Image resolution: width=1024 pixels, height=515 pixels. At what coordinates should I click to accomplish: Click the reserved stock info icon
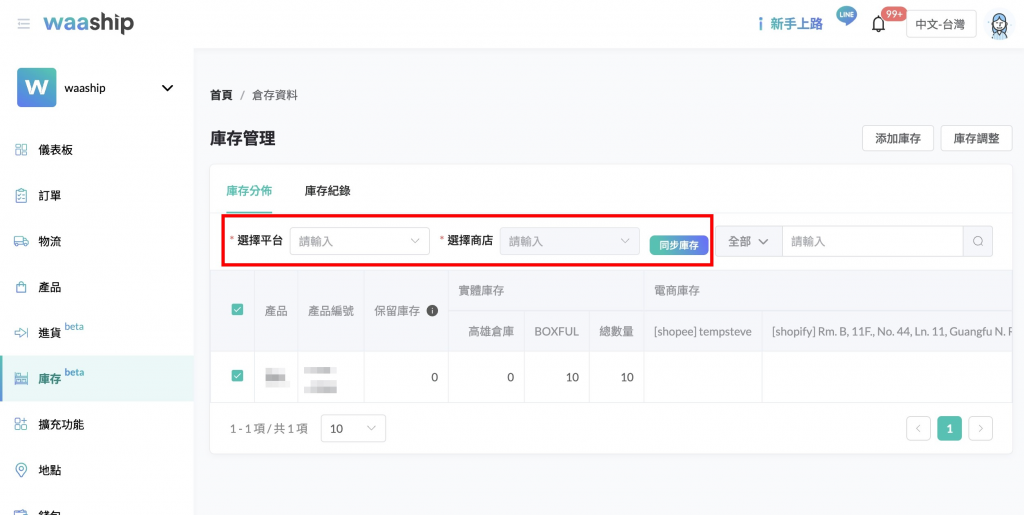coord(433,311)
